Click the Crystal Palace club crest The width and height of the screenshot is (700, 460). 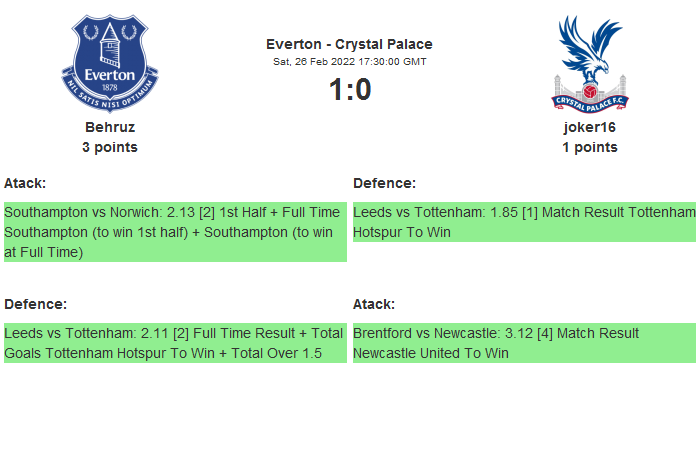pos(589,63)
